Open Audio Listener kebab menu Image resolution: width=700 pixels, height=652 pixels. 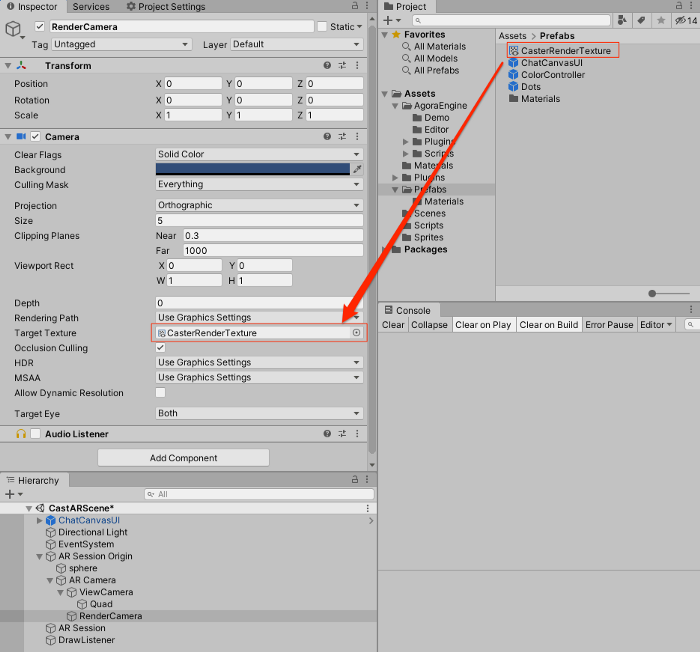tap(357, 434)
